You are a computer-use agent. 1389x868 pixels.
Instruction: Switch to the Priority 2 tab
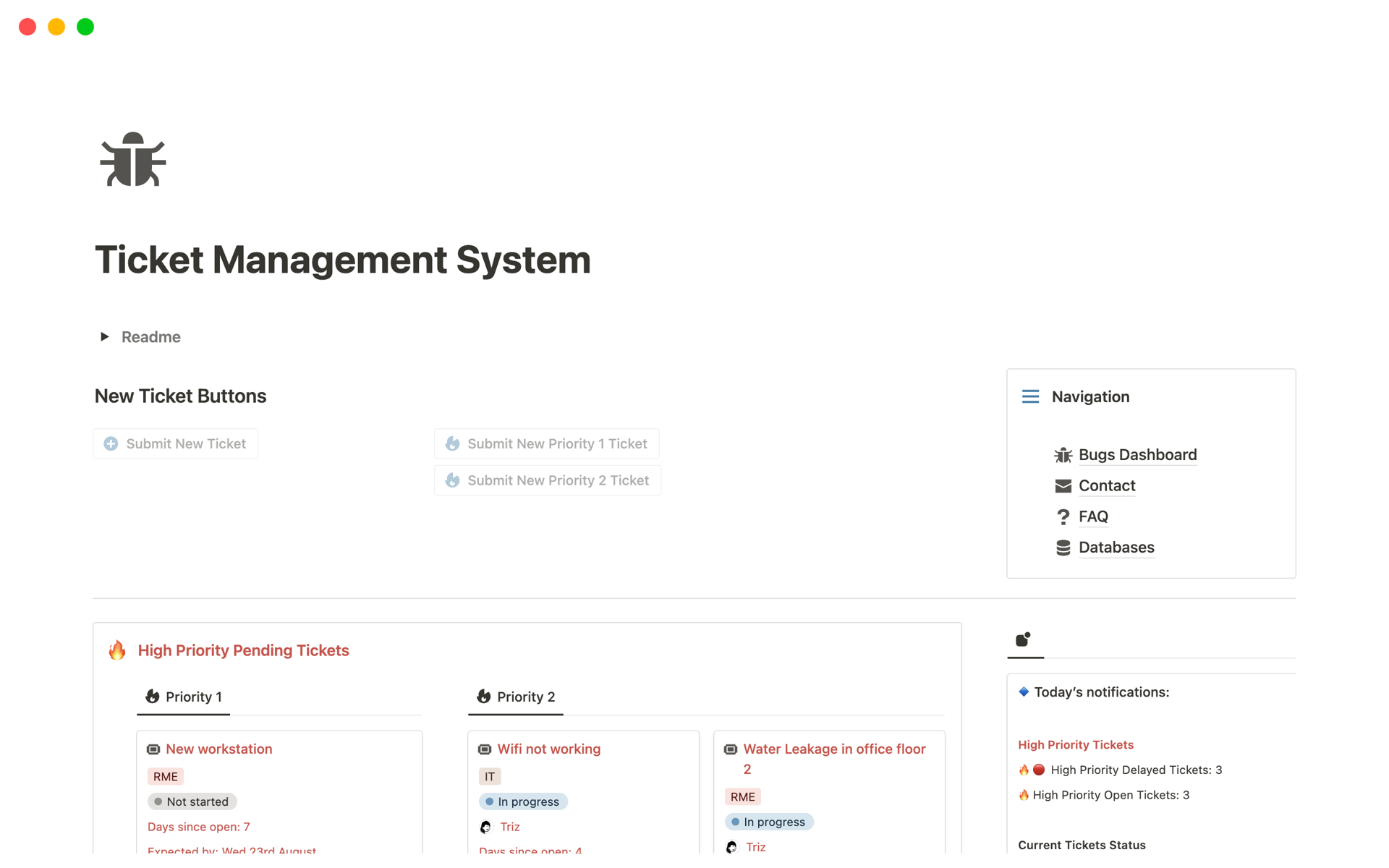coord(516,697)
